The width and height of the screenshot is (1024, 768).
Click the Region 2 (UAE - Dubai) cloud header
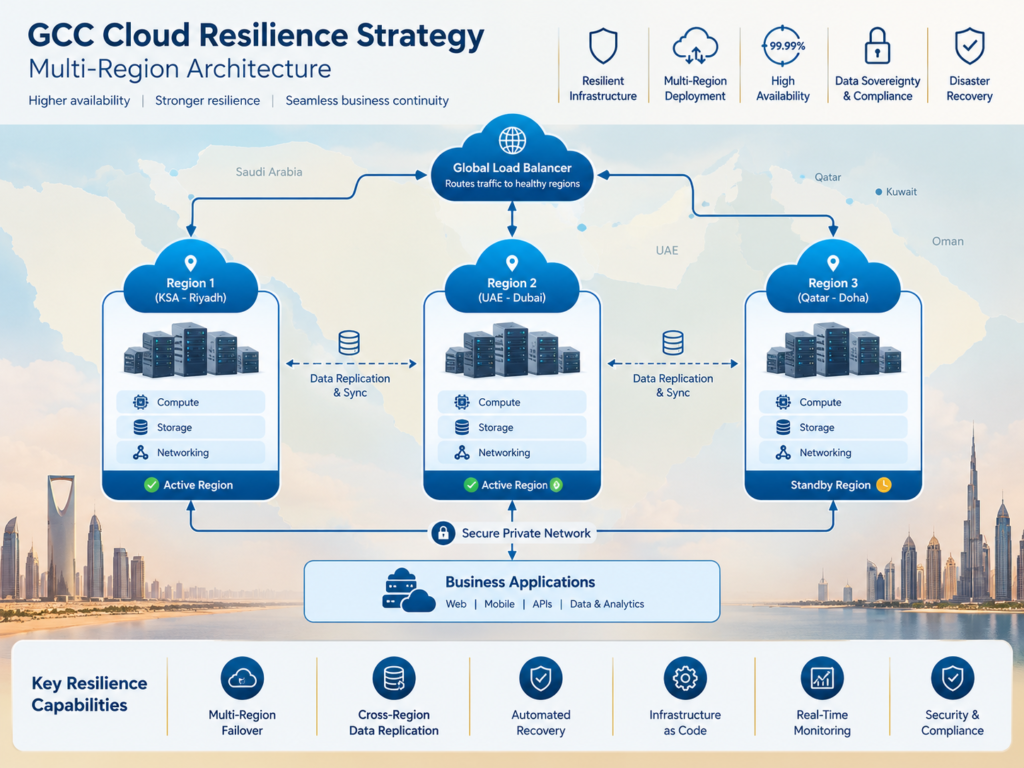point(512,278)
